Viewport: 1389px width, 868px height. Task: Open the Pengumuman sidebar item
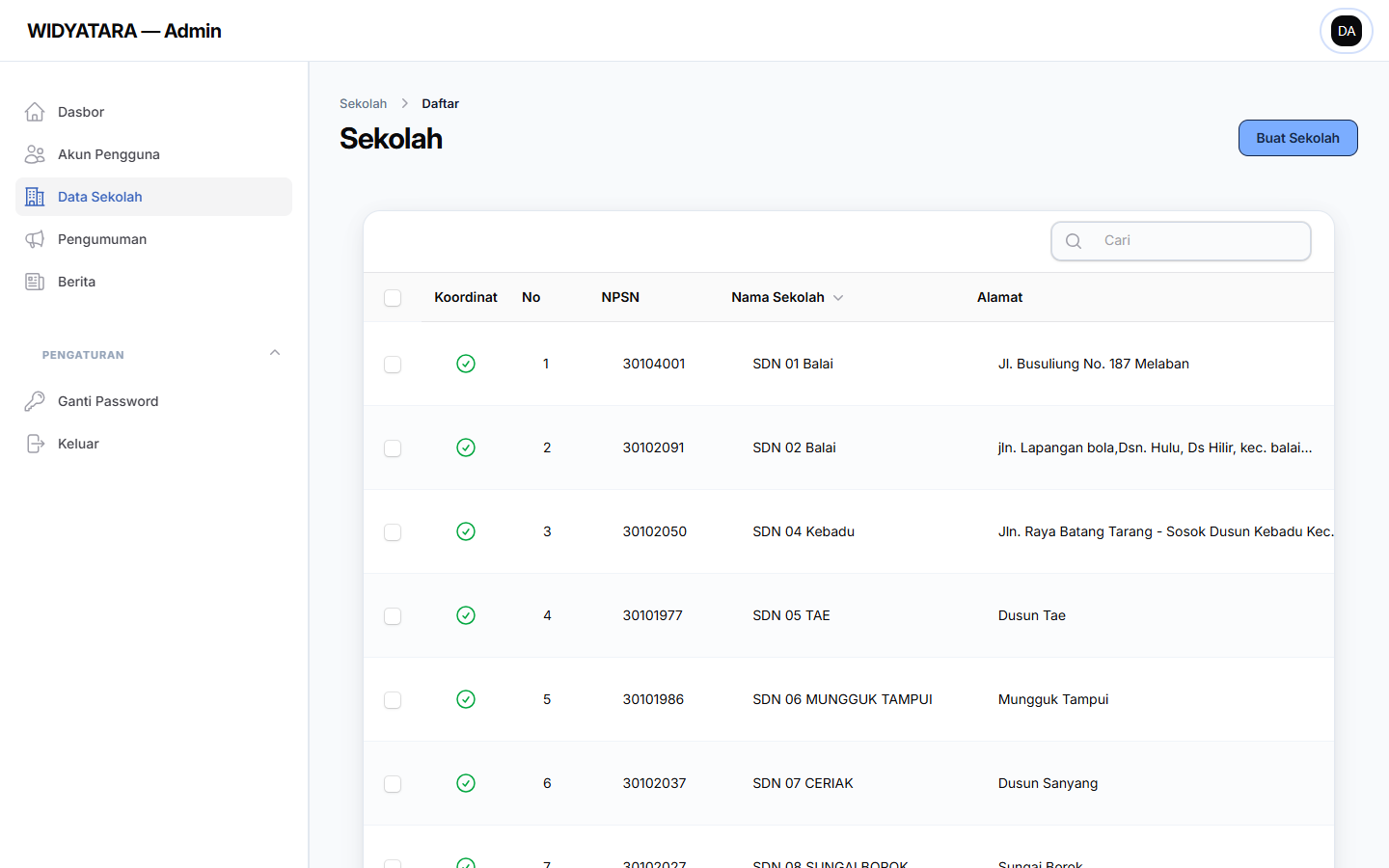[153, 239]
